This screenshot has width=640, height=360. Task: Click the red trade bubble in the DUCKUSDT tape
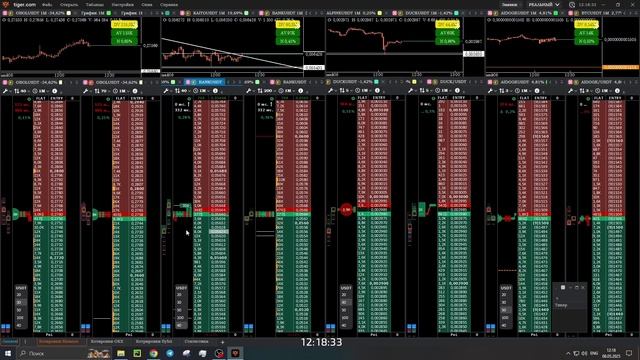click(347, 210)
